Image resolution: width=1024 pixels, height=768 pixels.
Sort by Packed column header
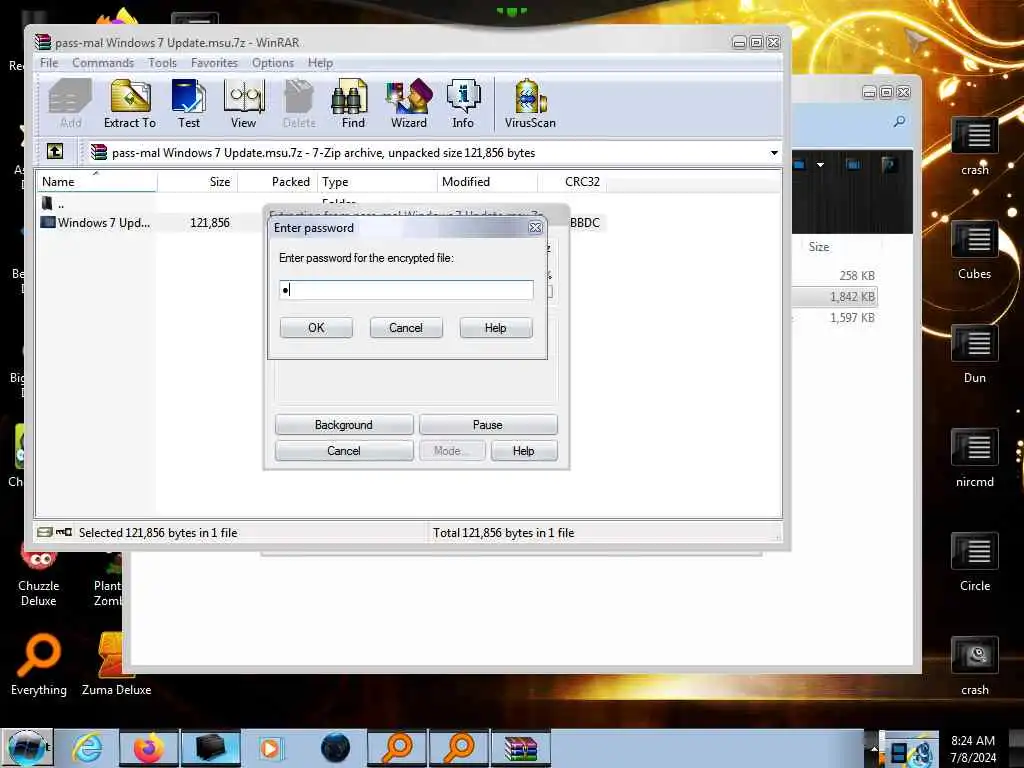(278, 182)
